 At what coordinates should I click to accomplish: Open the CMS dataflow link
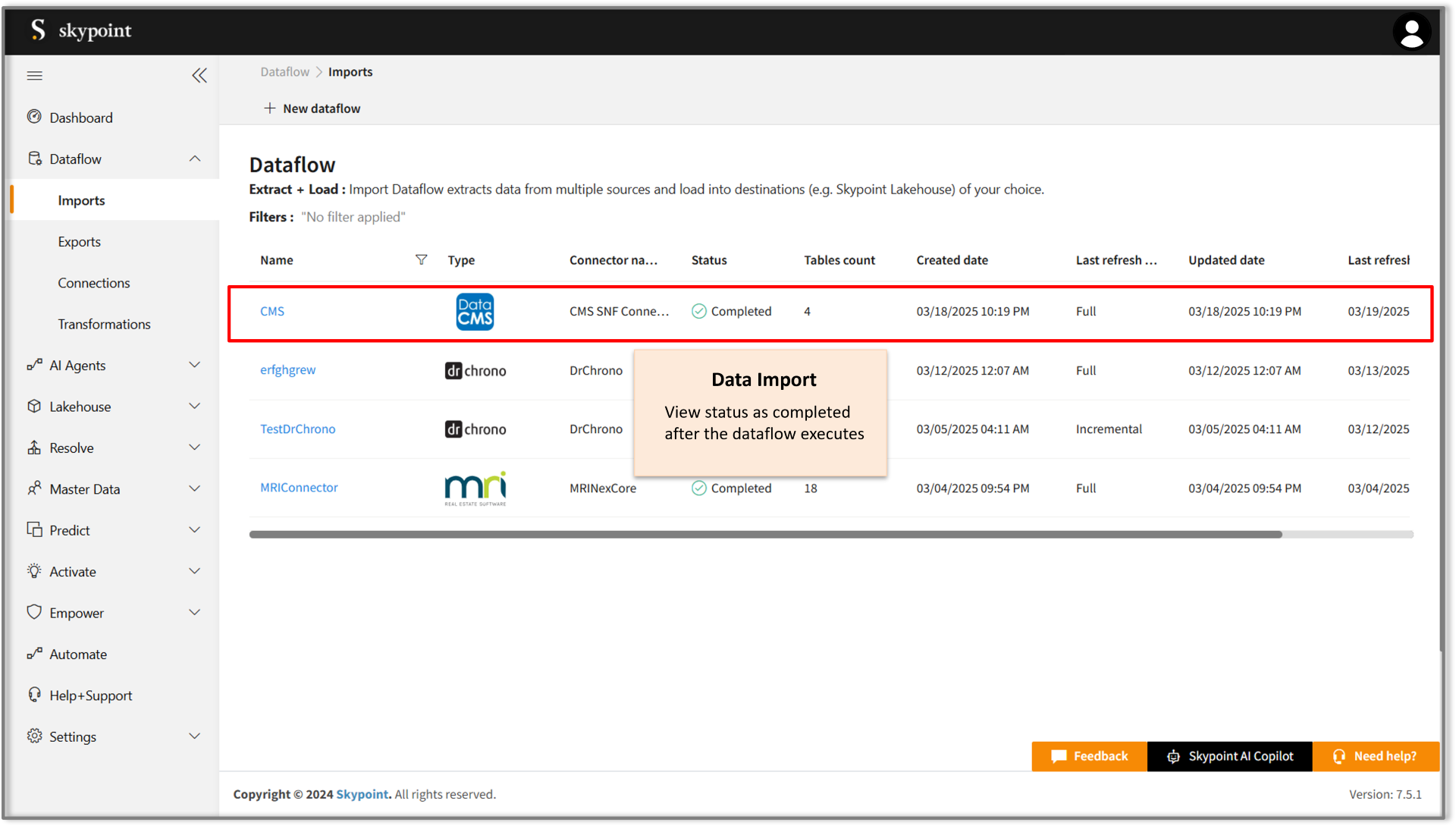272,311
